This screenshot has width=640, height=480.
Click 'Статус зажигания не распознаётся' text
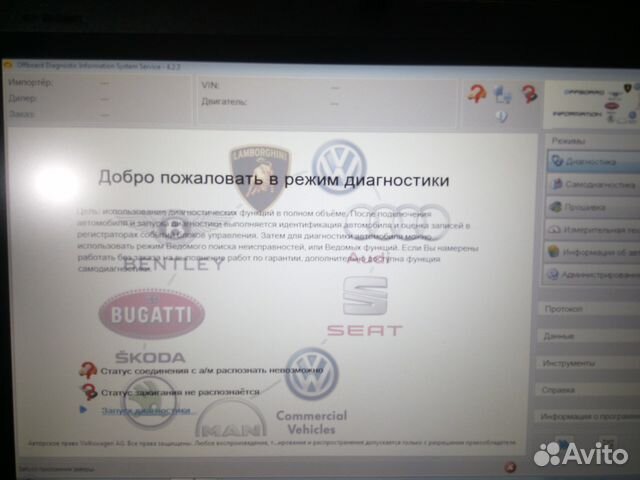(180, 392)
